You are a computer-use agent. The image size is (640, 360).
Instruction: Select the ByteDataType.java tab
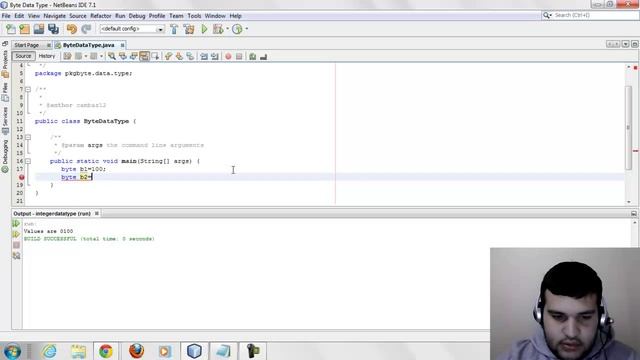[89, 45]
